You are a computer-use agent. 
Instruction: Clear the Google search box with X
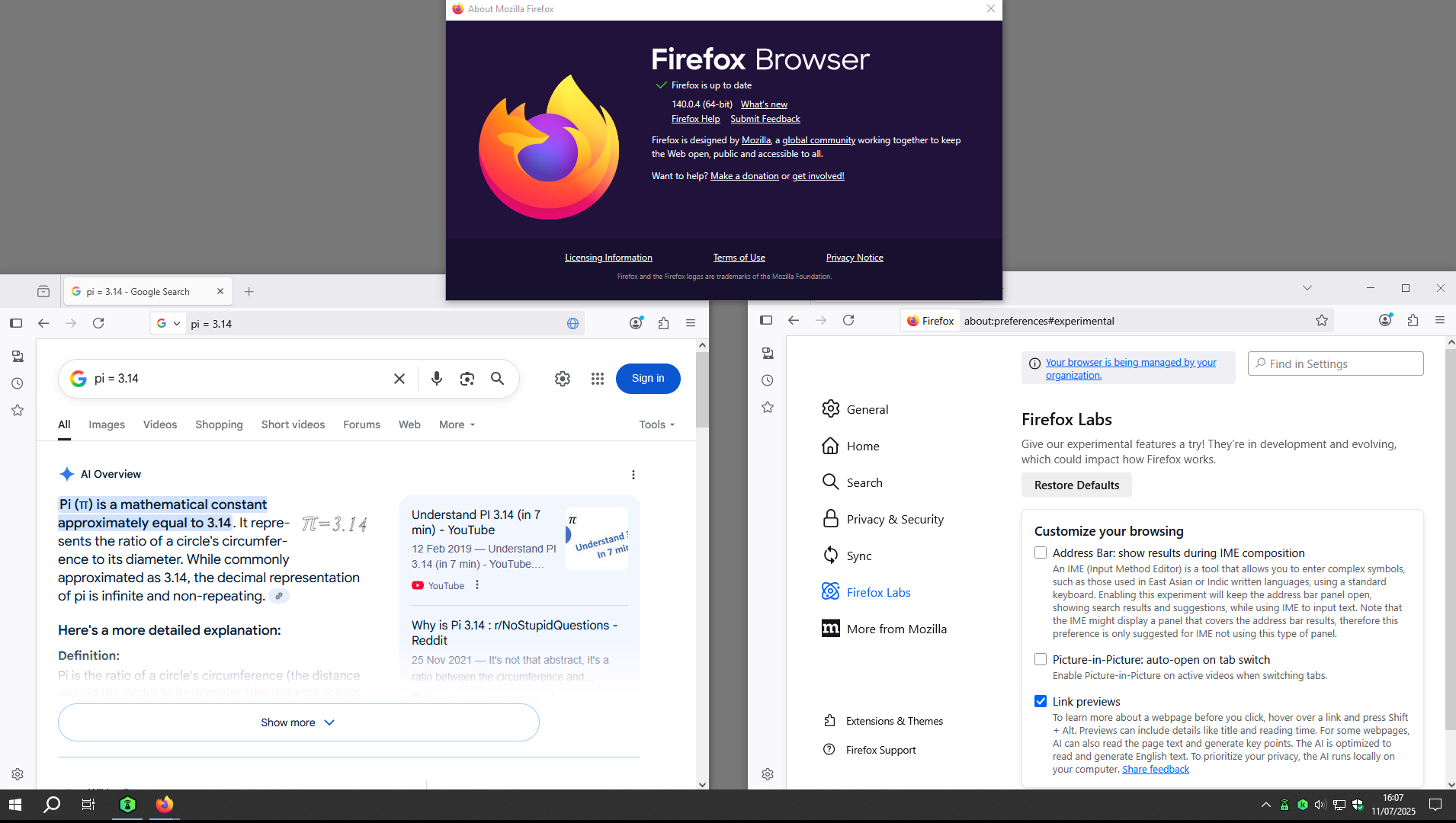click(x=399, y=379)
